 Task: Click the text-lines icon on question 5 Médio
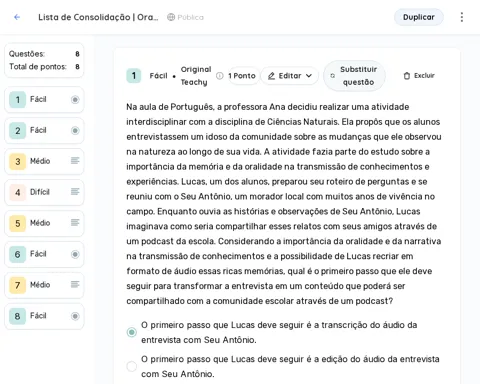click(75, 222)
